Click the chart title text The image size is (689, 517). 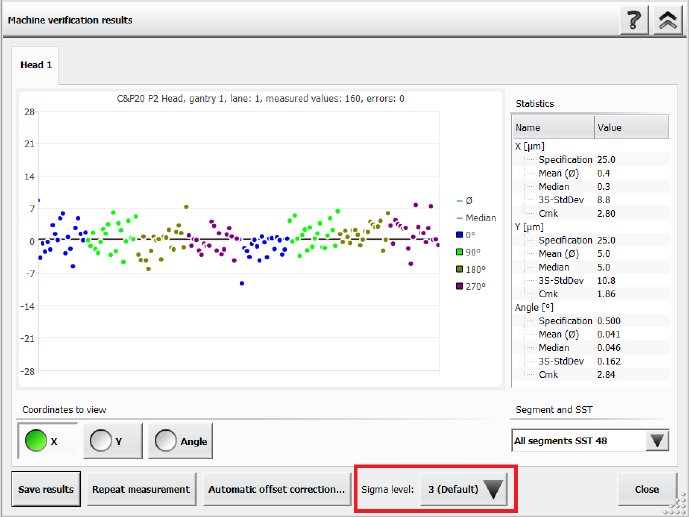pos(260,99)
